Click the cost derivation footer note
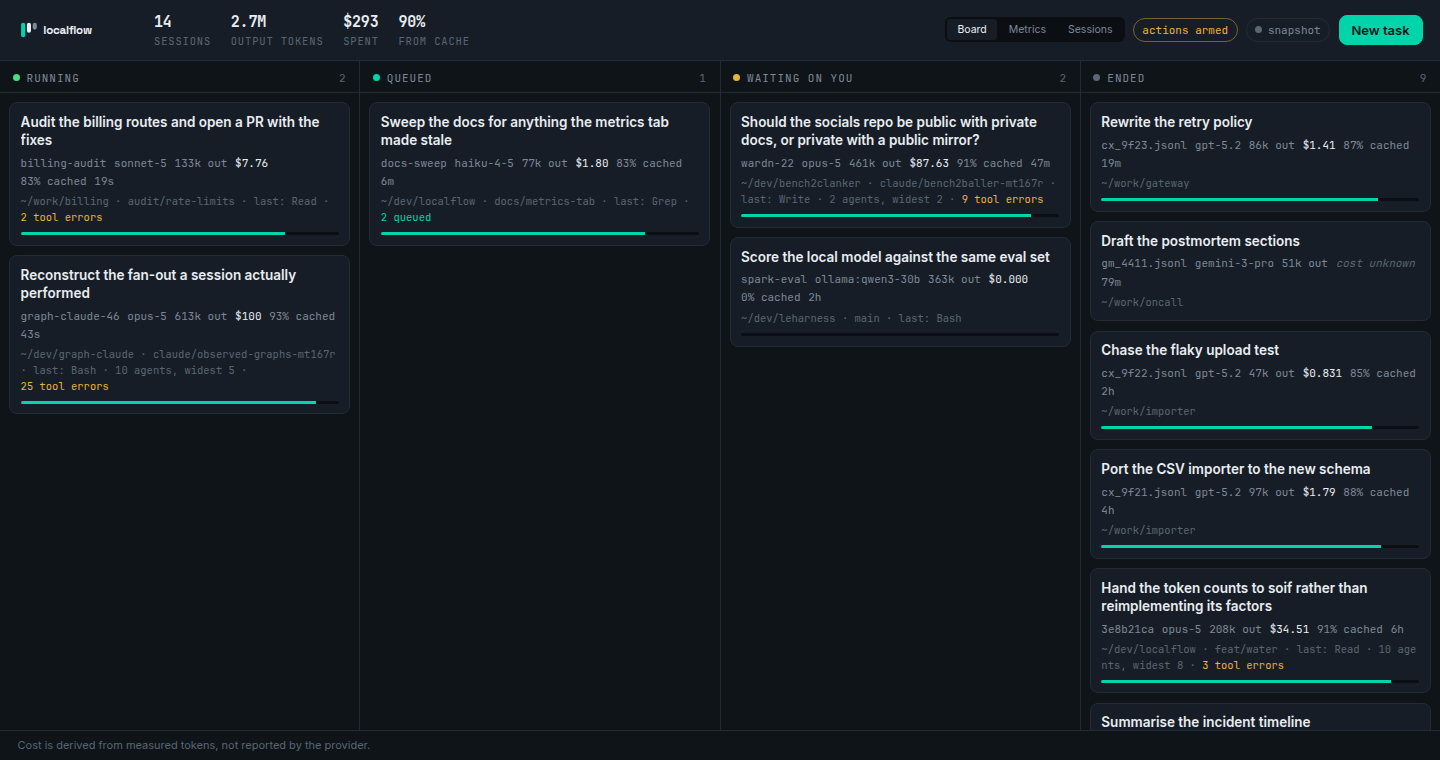1440x760 pixels. (194, 745)
